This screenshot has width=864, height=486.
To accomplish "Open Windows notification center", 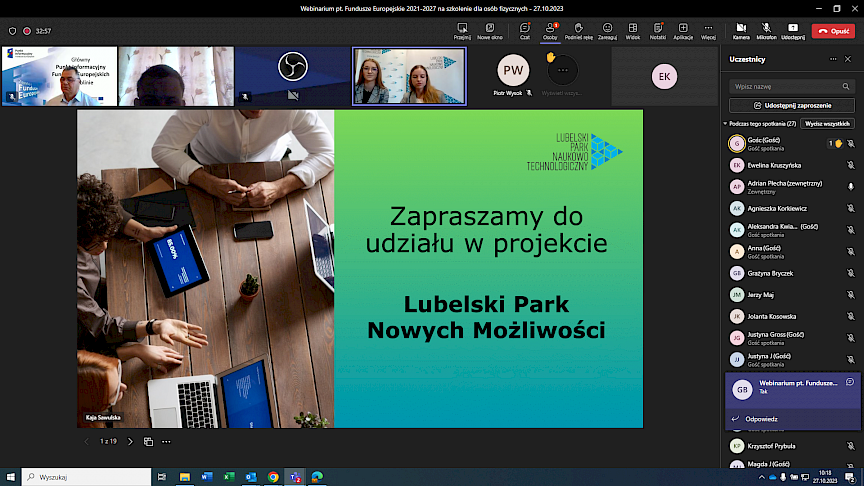I will pyautogui.click(x=850, y=477).
